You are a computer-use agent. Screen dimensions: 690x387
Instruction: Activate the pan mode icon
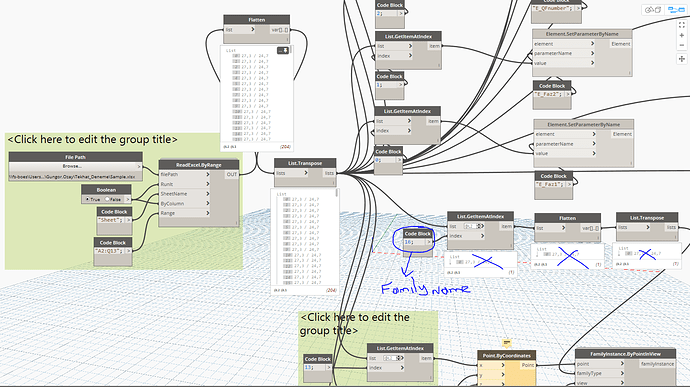pos(682,59)
